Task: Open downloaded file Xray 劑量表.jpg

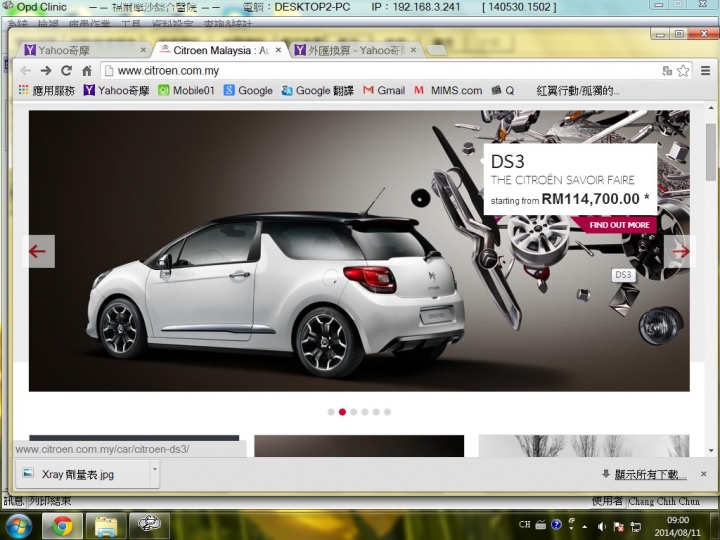Action: tap(82, 474)
